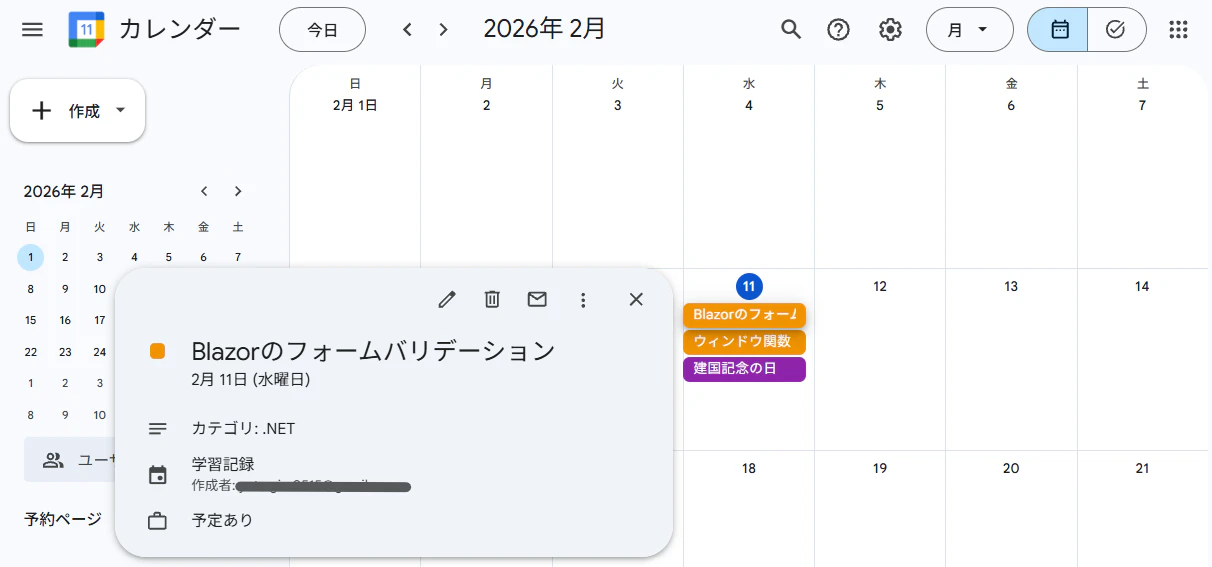Viewport: 1212px width, 567px height.
Task: Open the ウィンドウ関数 event chip
Action: pyautogui.click(x=744, y=342)
